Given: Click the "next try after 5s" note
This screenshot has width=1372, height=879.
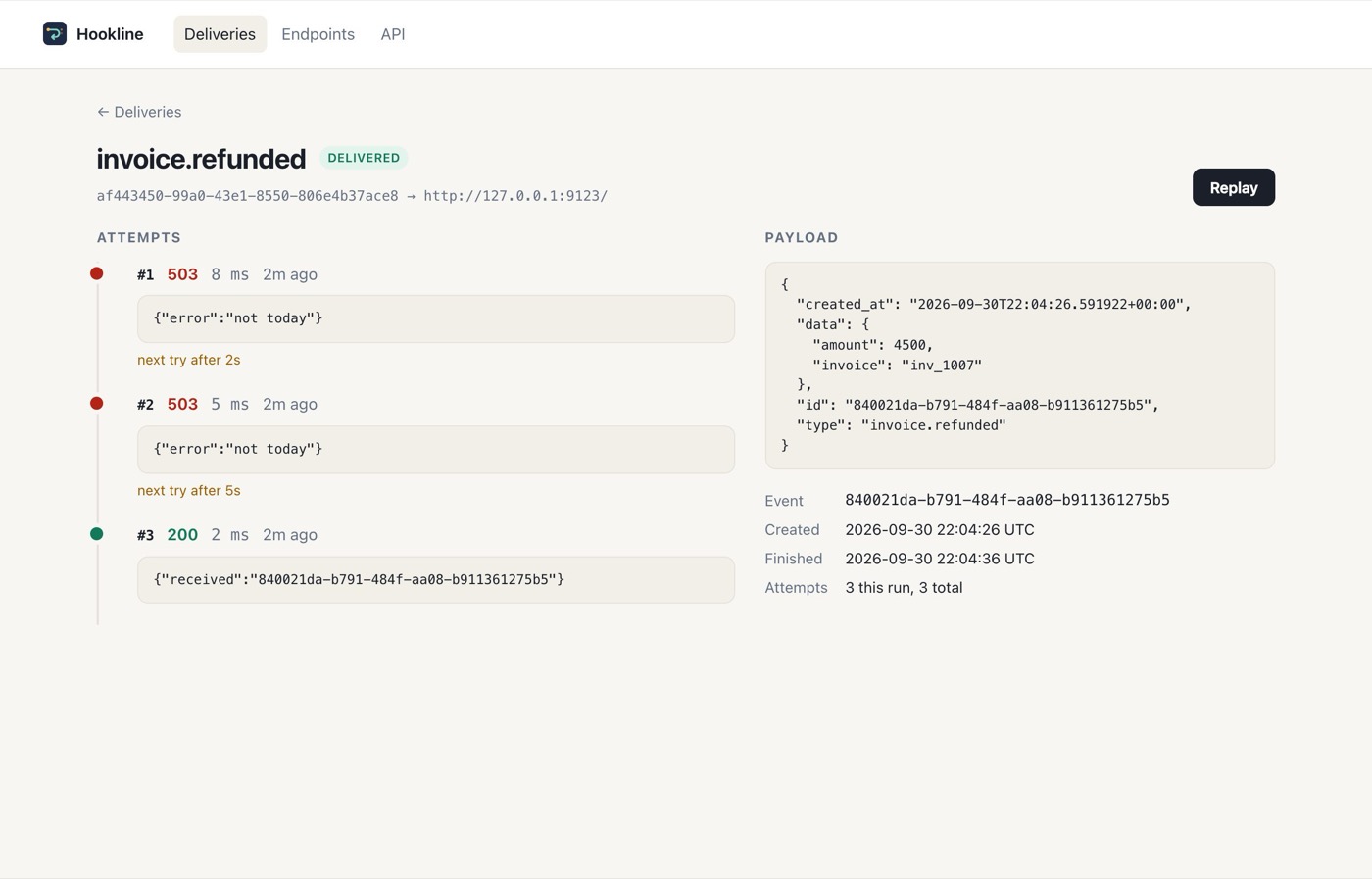Looking at the screenshot, I should tap(189, 490).
